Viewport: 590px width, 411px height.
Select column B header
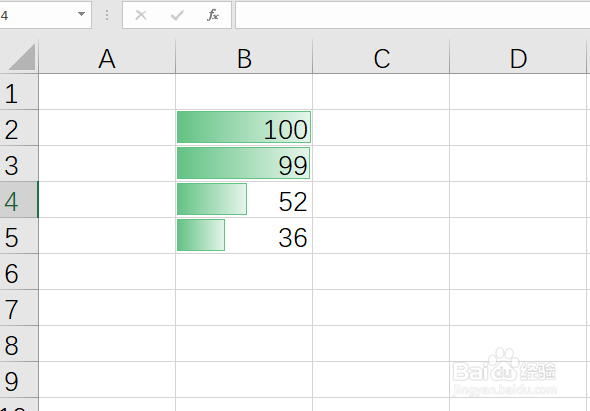244,57
